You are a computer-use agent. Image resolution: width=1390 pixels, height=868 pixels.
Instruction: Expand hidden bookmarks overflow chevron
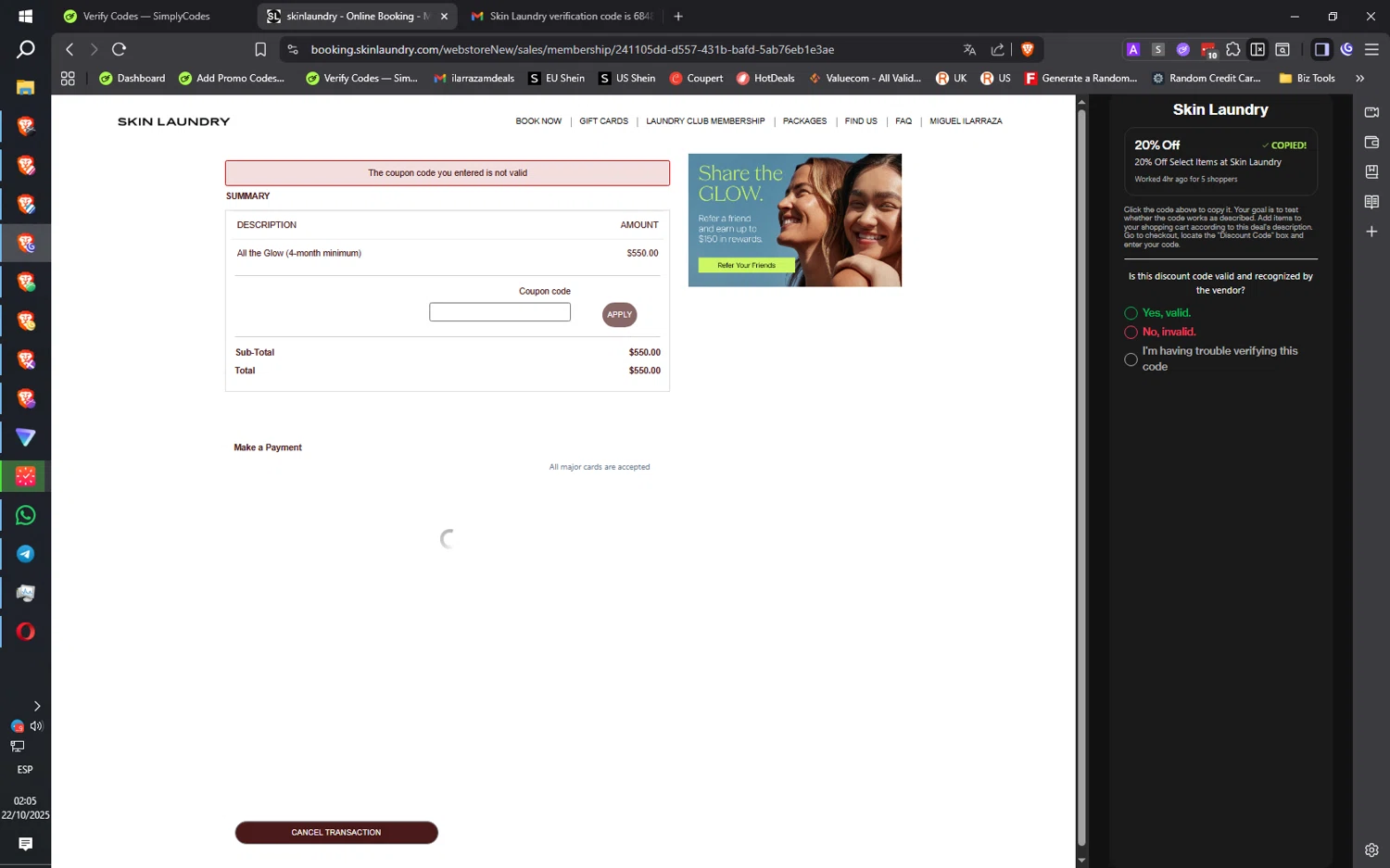click(x=1359, y=79)
